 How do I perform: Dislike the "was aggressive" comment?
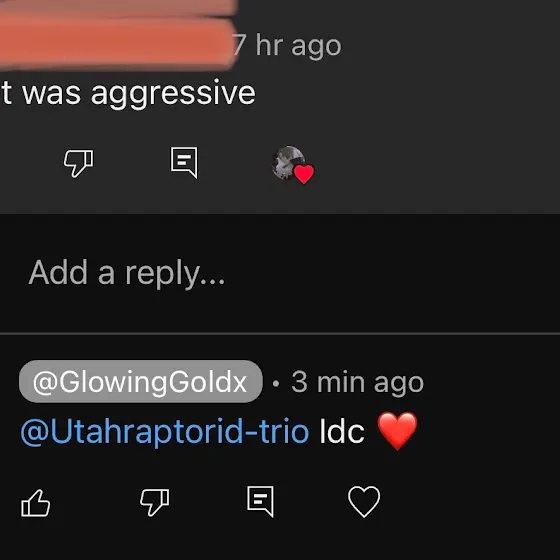pyautogui.click(x=79, y=163)
